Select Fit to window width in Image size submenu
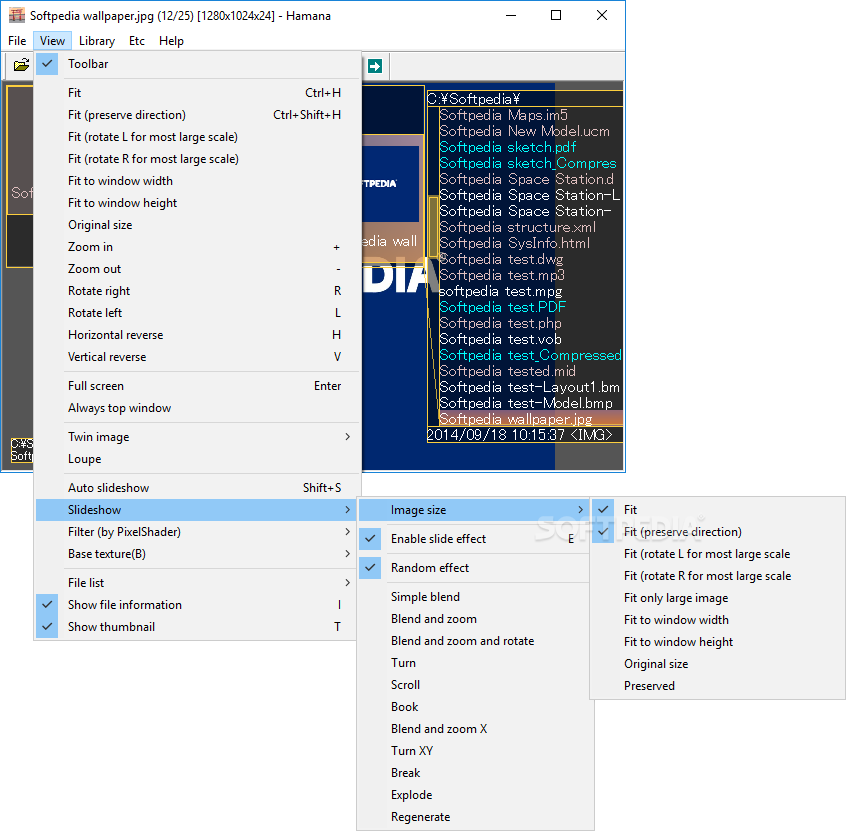 [x=718, y=620]
